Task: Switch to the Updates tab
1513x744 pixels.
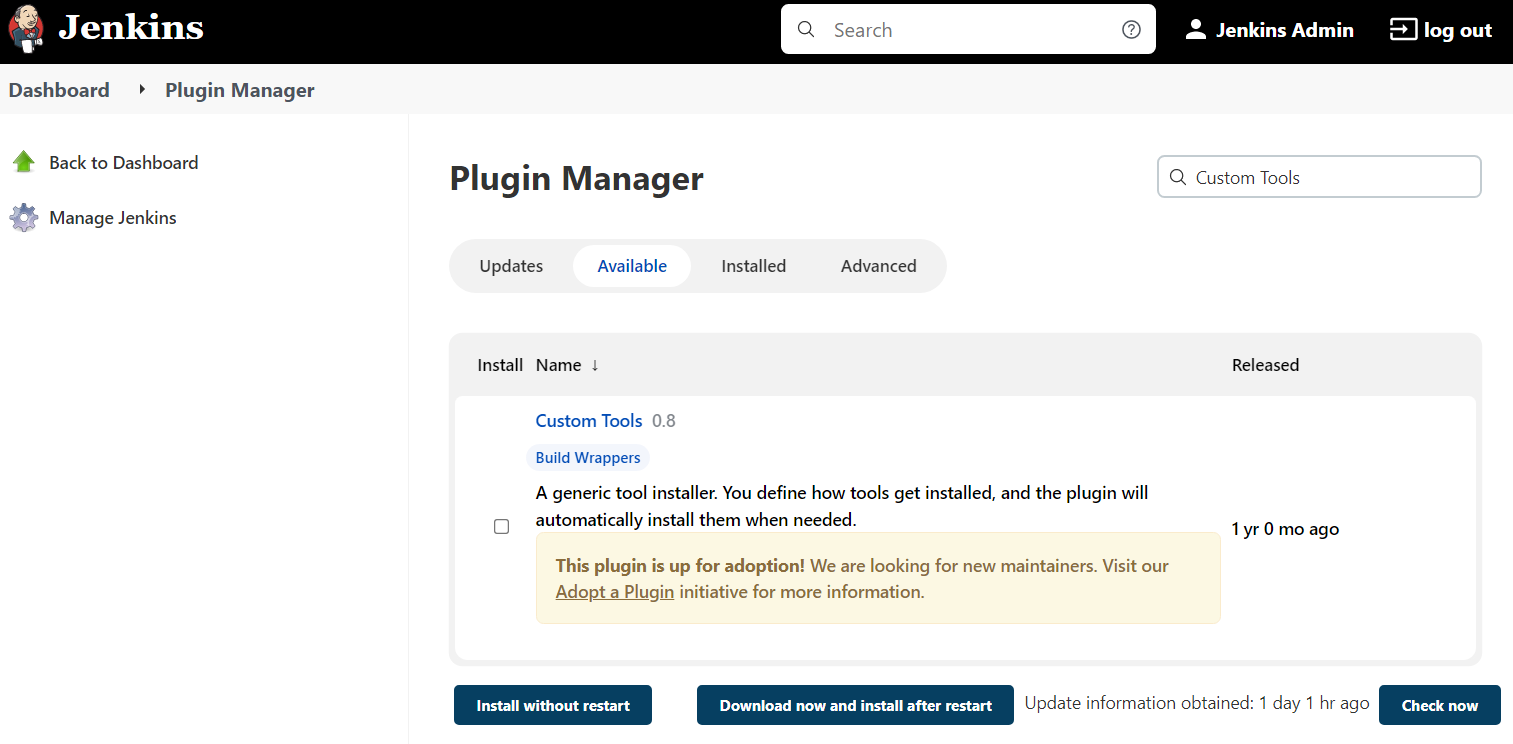Action: tap(511, 266)
